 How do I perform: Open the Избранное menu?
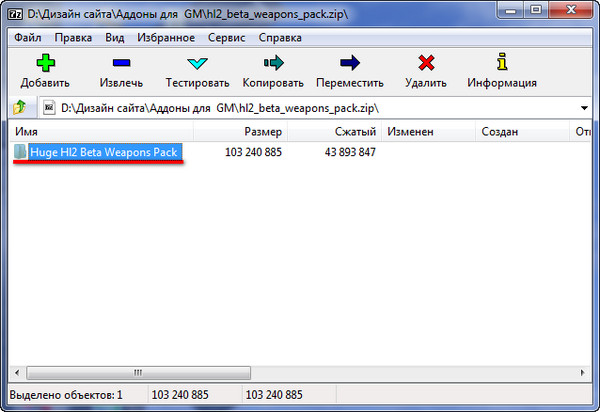pyautogui.click(x=166, y=37)
